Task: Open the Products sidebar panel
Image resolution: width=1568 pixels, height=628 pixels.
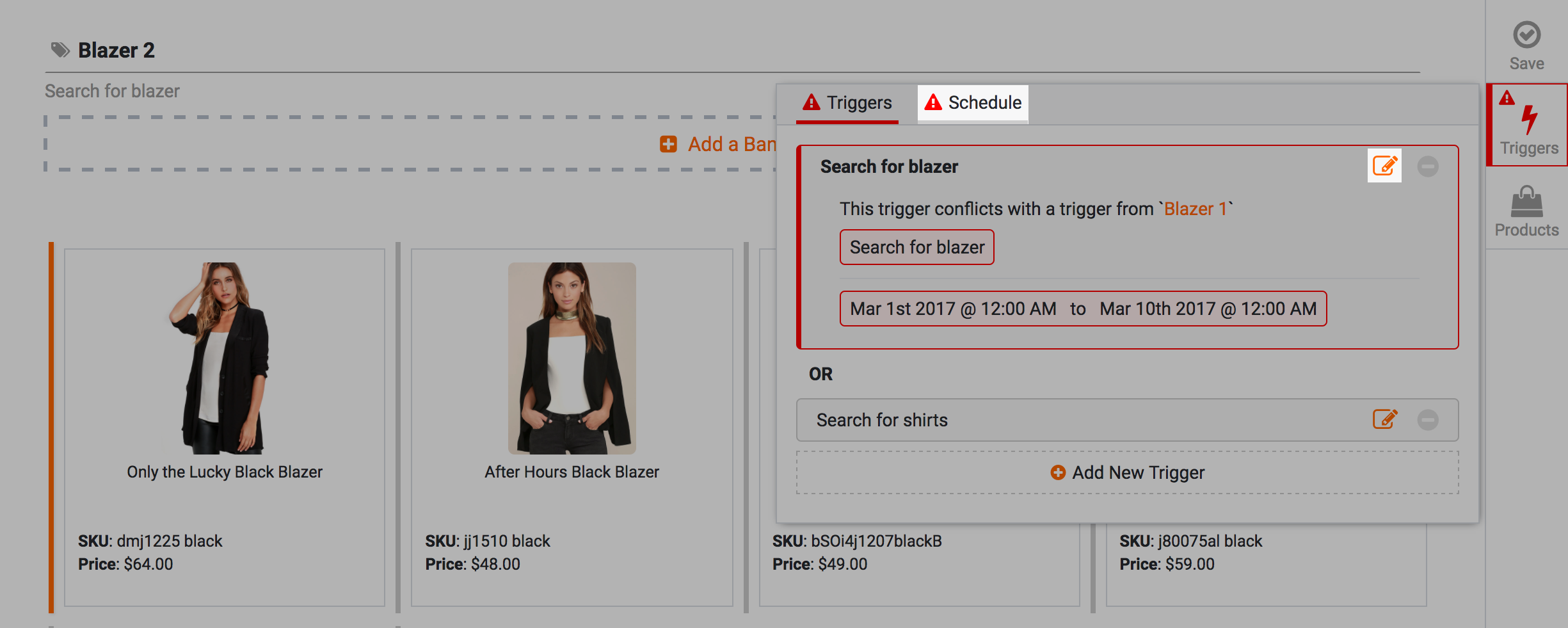Action: pyautogui.click(x=1526, y=211)
